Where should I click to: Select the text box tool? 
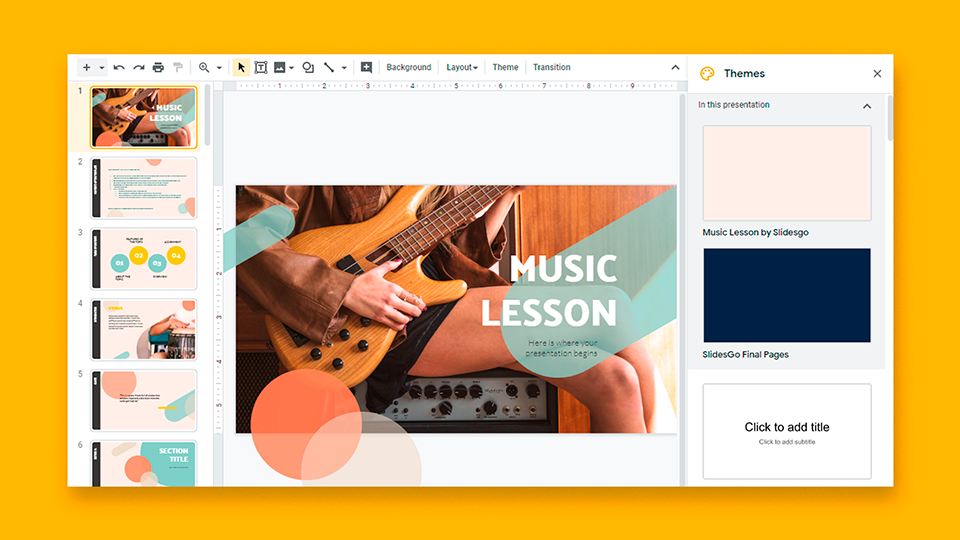coord(261,68)
